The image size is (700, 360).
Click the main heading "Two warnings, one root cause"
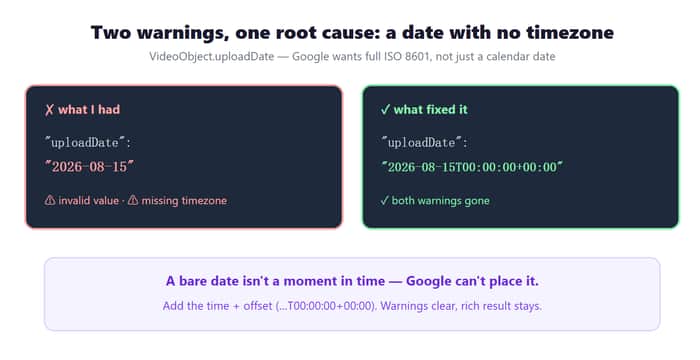[352, 33]
